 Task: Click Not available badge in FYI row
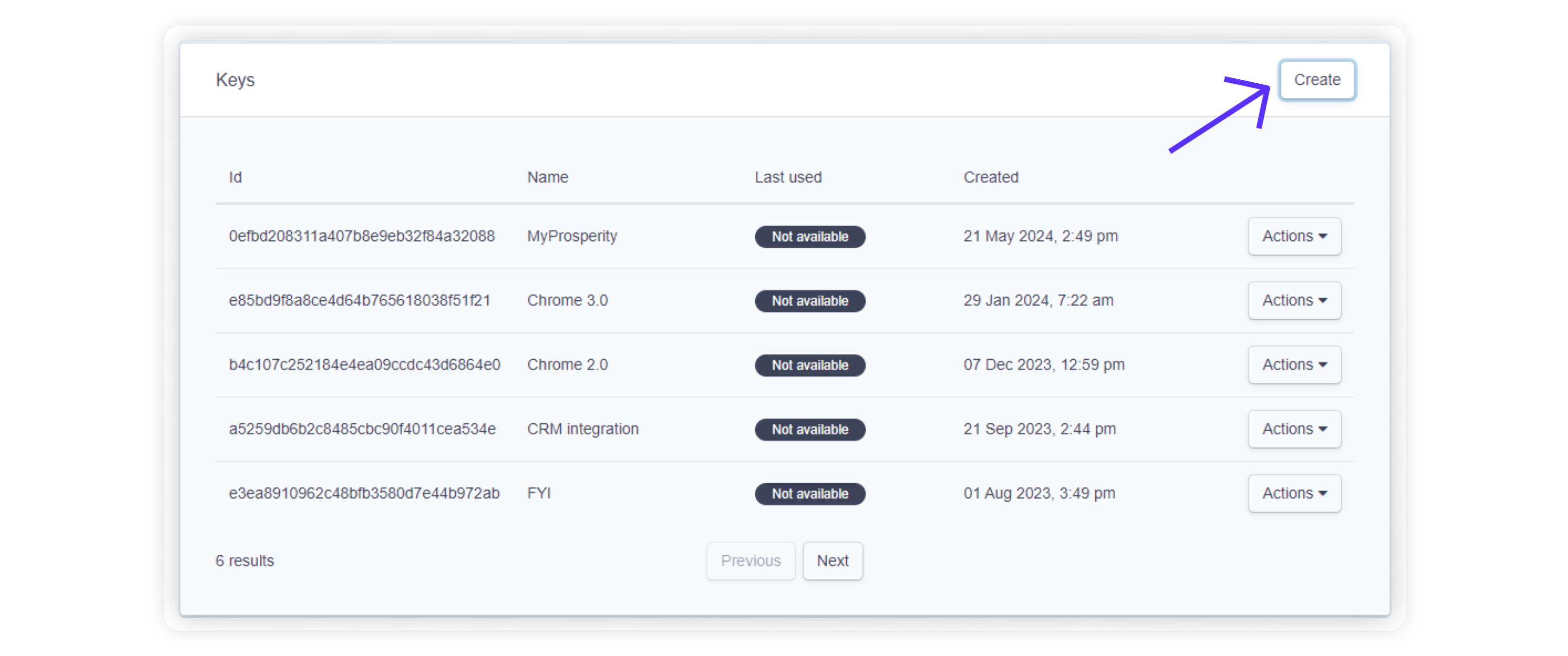(810, 493)
